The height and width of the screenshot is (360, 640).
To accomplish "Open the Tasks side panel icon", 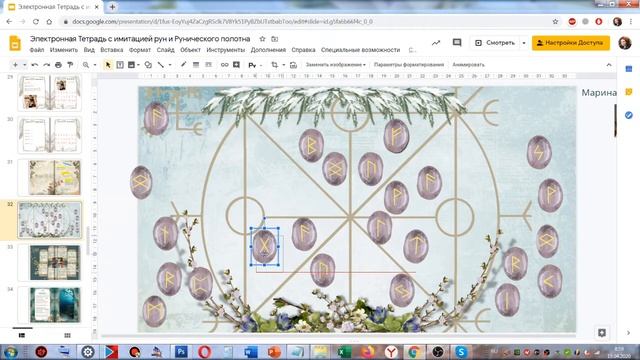I will click(629, 116).
